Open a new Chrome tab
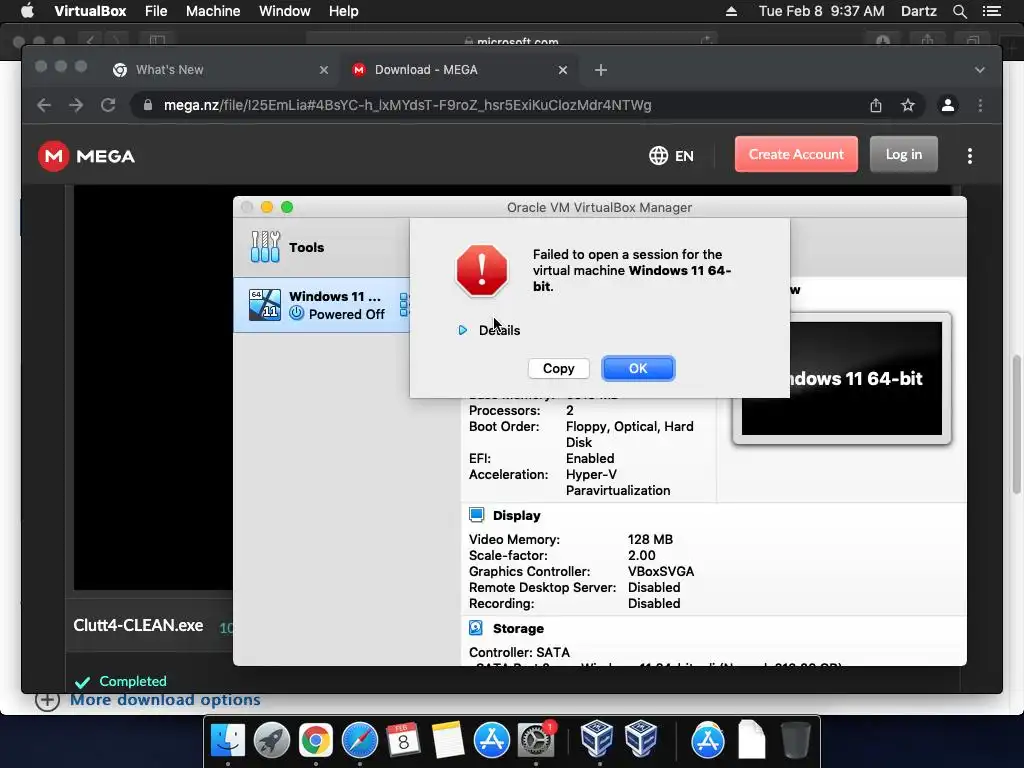This screenshot has width=1024, height=768. pyautogui.click(x=601, y=70)
